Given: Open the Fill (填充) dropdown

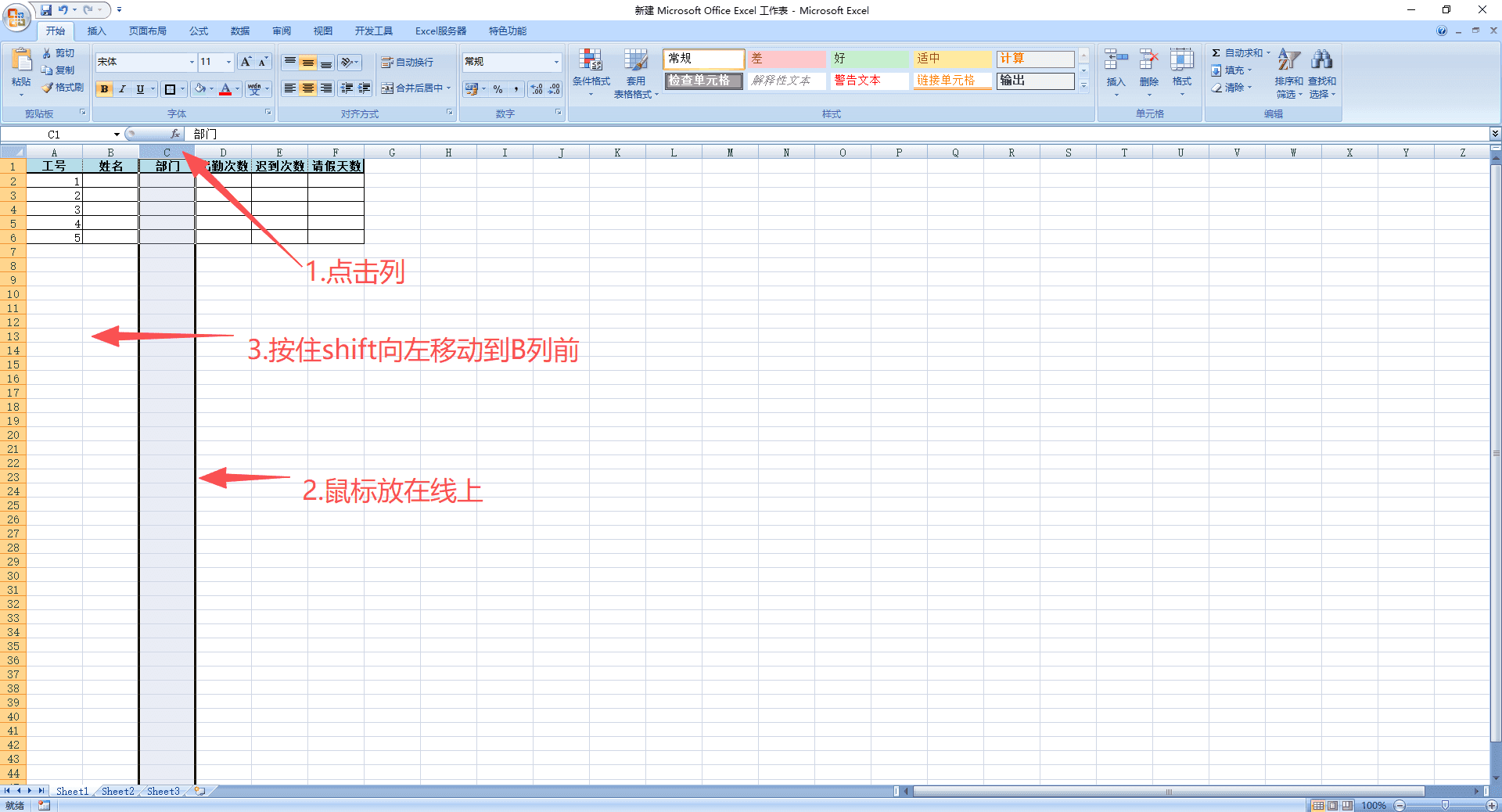Looking at the screenshot, I should (x=1232, y=70).
